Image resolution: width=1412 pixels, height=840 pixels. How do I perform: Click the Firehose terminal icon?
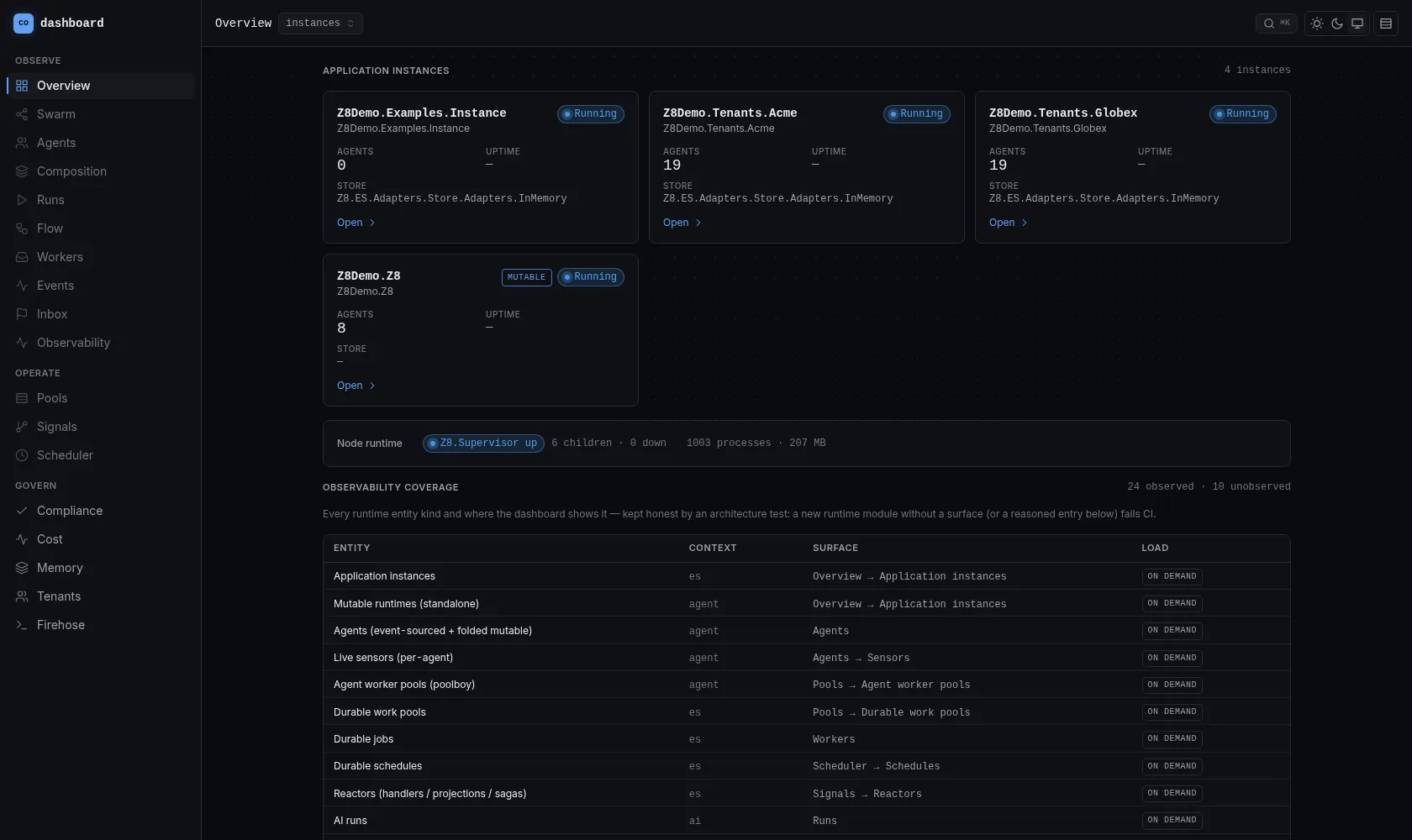click(x=22, y=625)
